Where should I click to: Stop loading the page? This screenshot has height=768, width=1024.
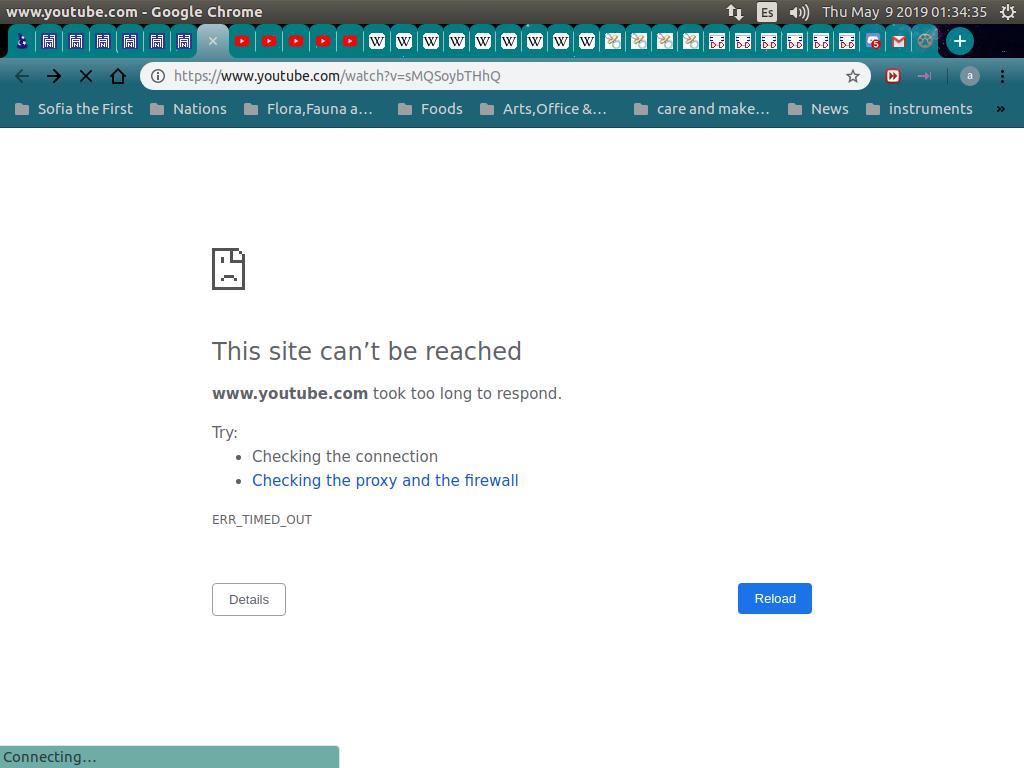pyautogui.click(x=86, y=76)
